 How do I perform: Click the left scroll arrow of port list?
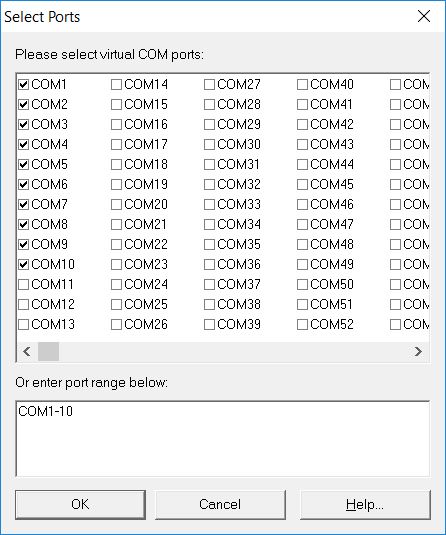pyautogui.click(x=27, y=351)
